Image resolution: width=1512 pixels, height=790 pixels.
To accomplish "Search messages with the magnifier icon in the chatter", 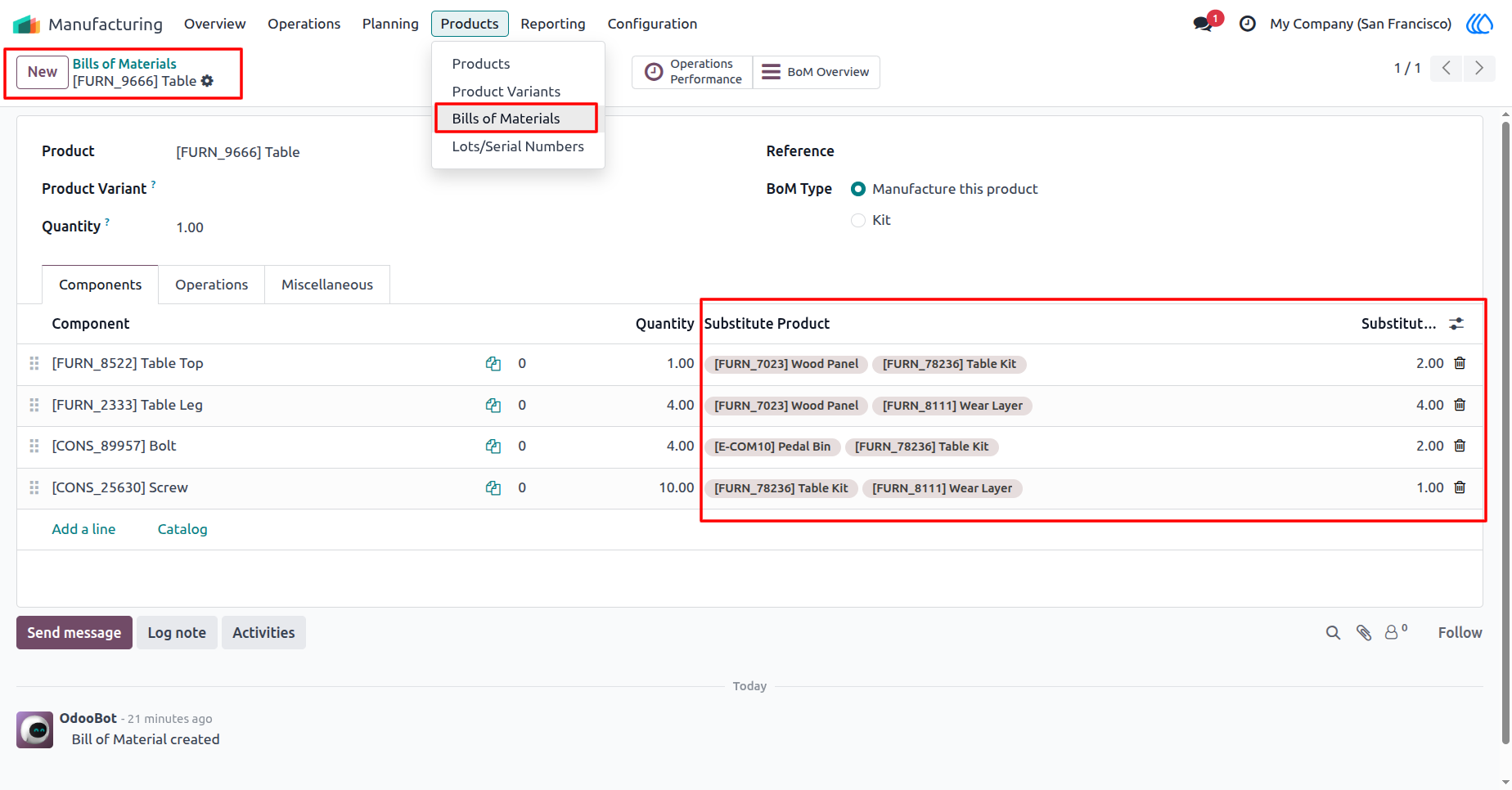I will pyautogui.click(x=1333, y=633).
